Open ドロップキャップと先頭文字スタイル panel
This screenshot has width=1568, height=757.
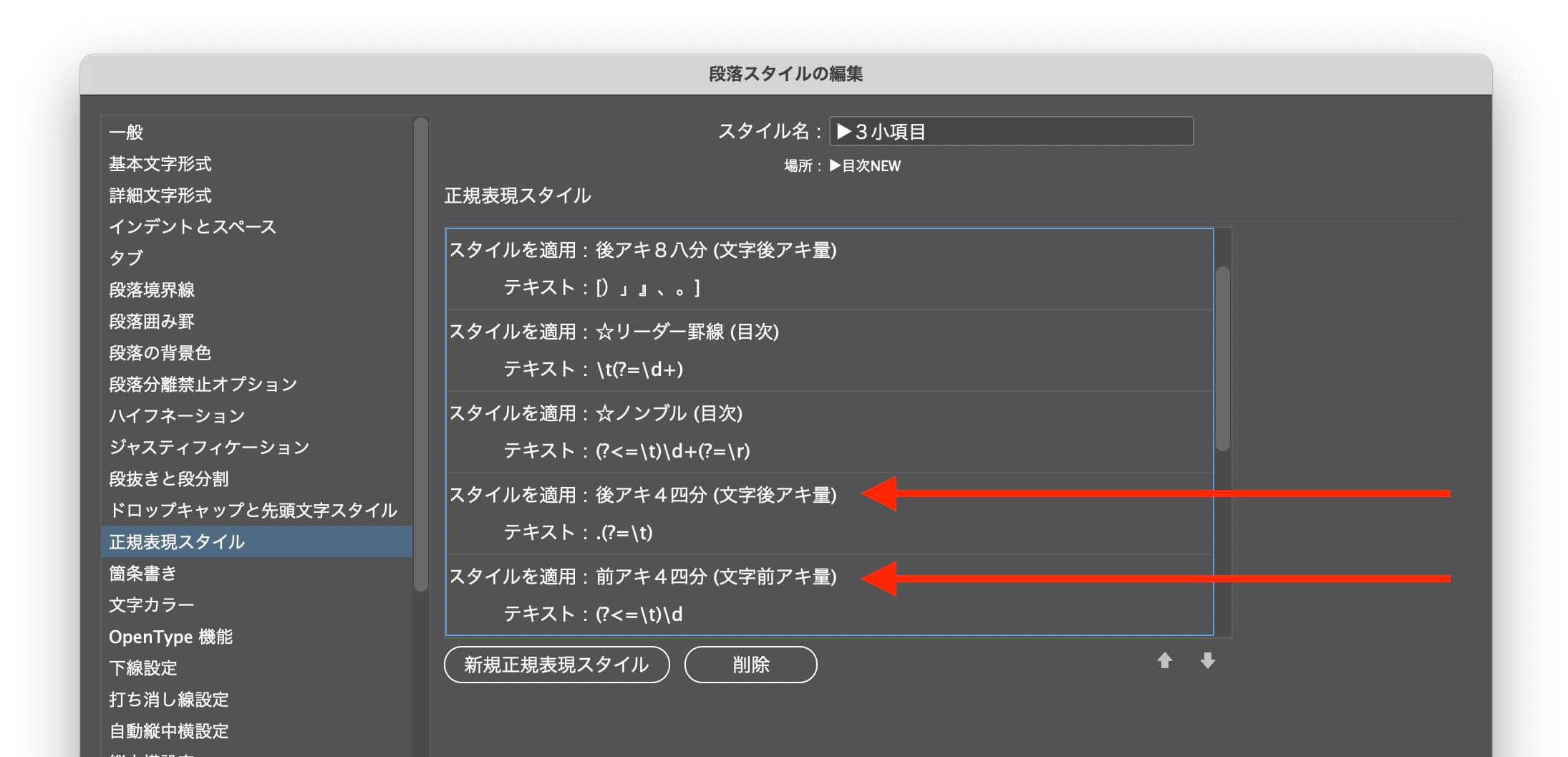point(253,511)
